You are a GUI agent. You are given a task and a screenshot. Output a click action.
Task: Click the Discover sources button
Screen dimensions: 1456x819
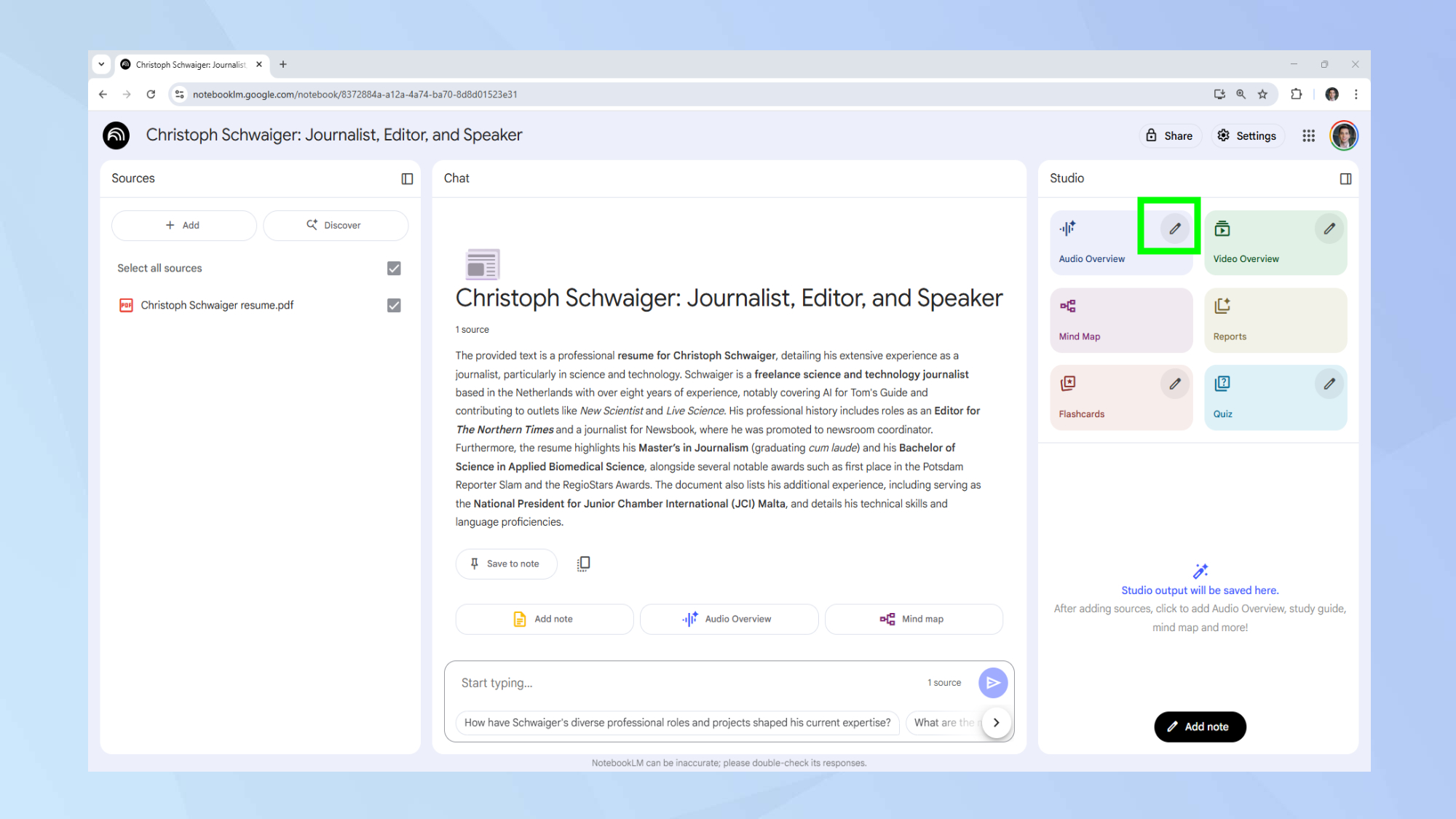tap(335, 225)
